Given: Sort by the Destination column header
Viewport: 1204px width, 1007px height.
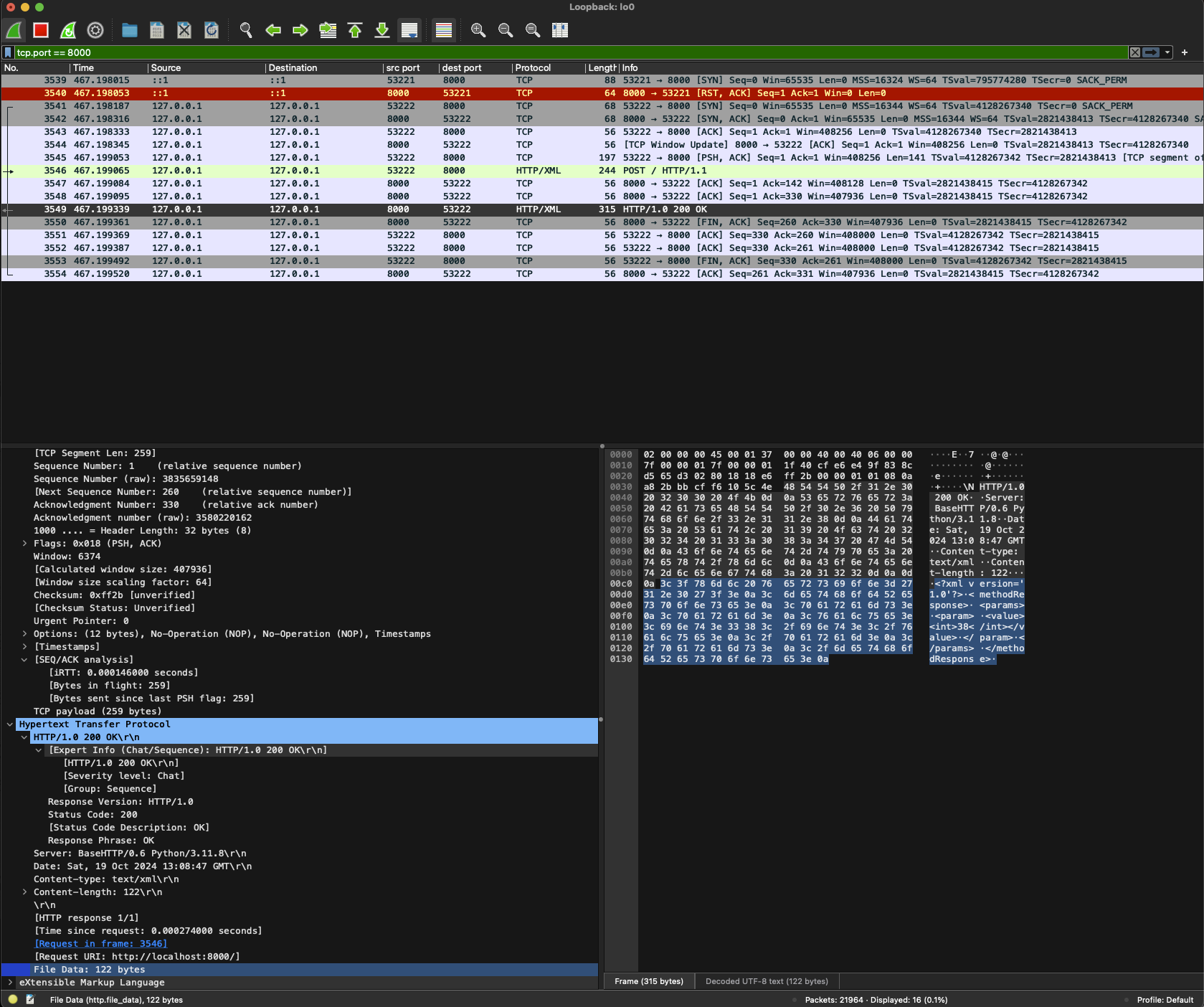Looking at the screenshot, I should (325, 68).
